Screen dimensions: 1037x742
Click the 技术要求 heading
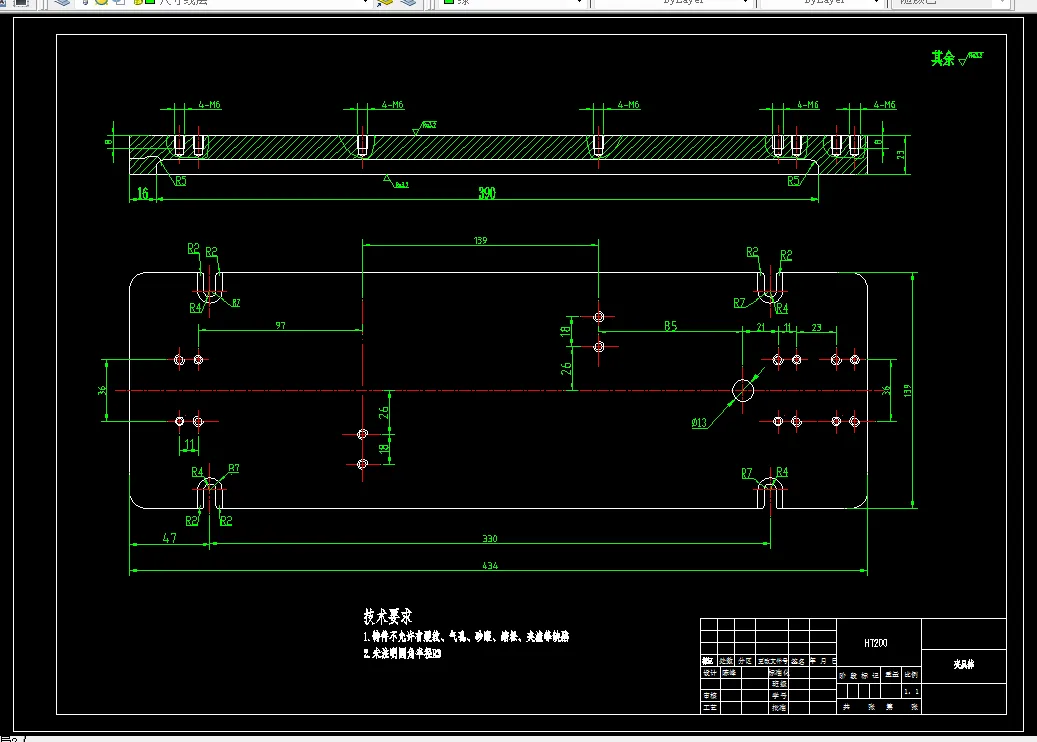388,616
